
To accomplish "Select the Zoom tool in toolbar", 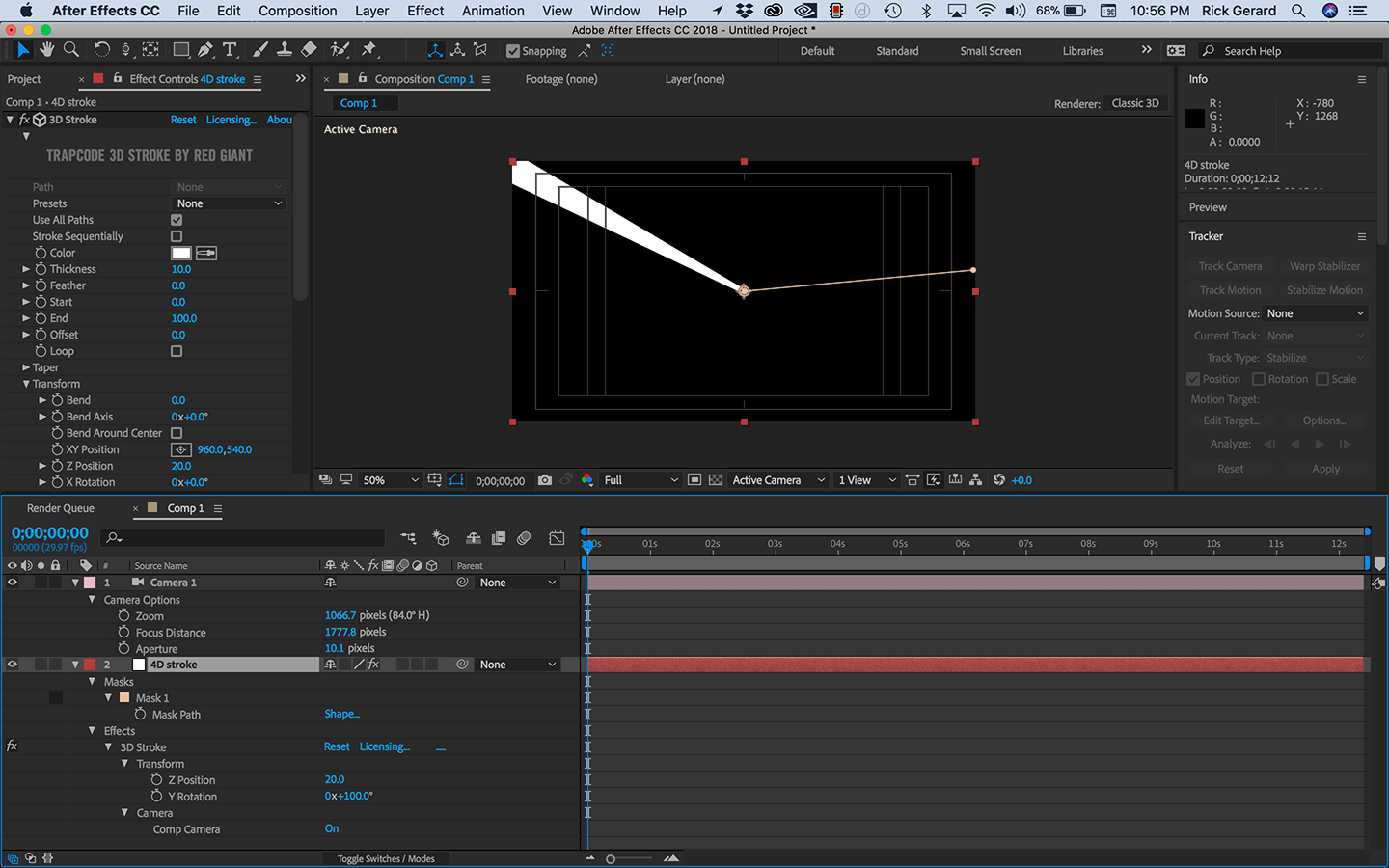I will point(71,50).
